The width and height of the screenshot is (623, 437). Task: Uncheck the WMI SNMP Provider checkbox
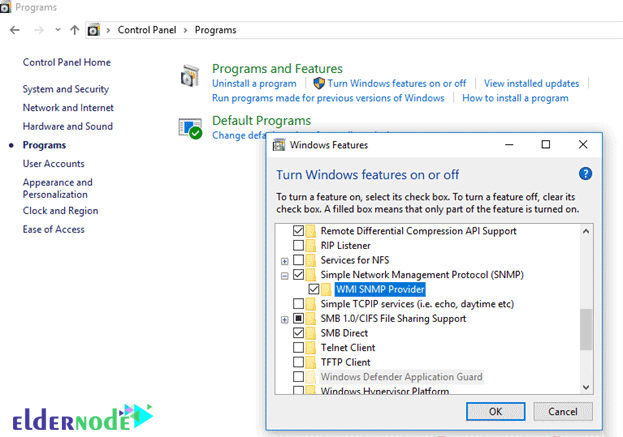[314, 289]
